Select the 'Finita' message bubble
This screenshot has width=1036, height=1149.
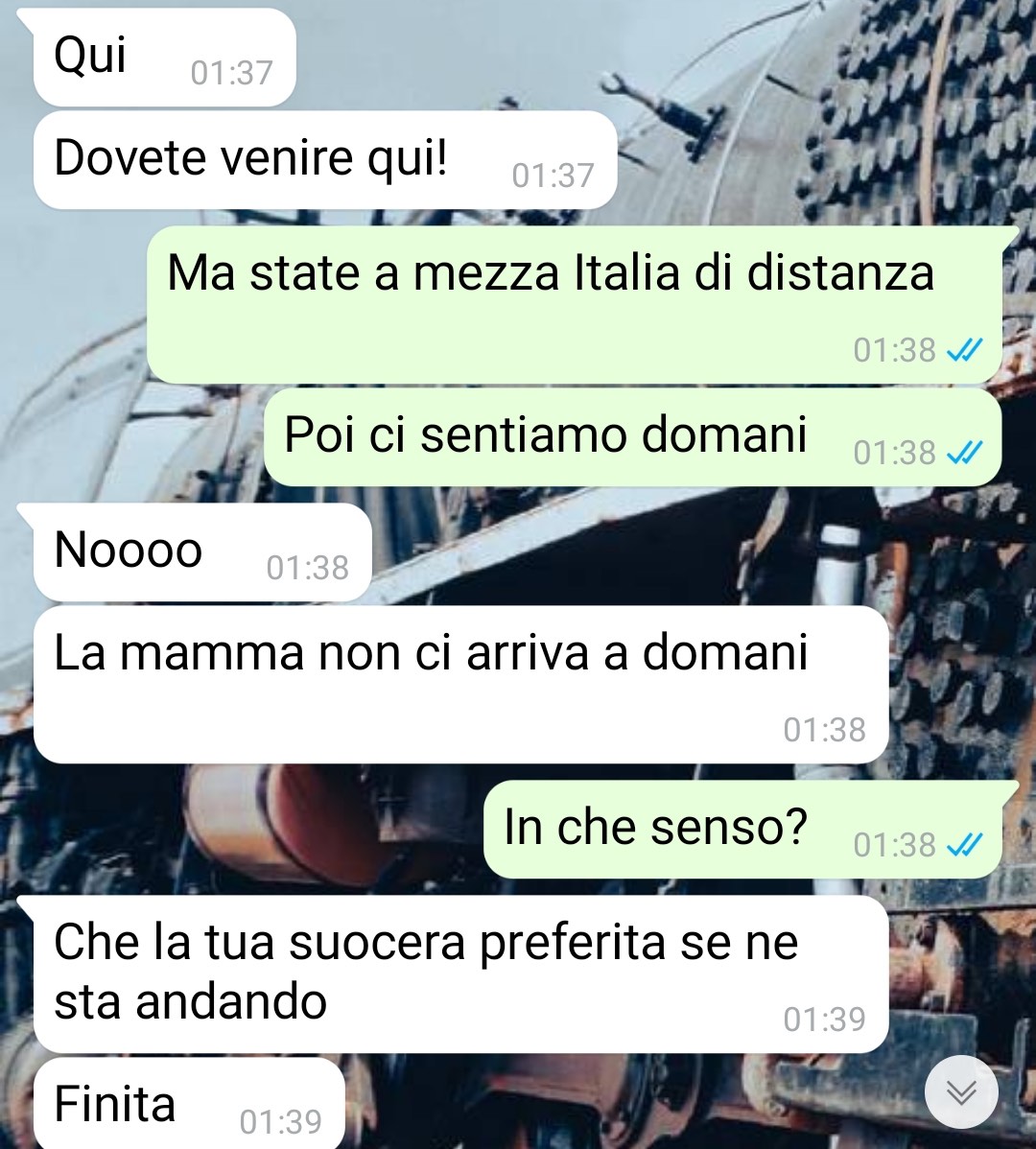[x=189, y=1104]
